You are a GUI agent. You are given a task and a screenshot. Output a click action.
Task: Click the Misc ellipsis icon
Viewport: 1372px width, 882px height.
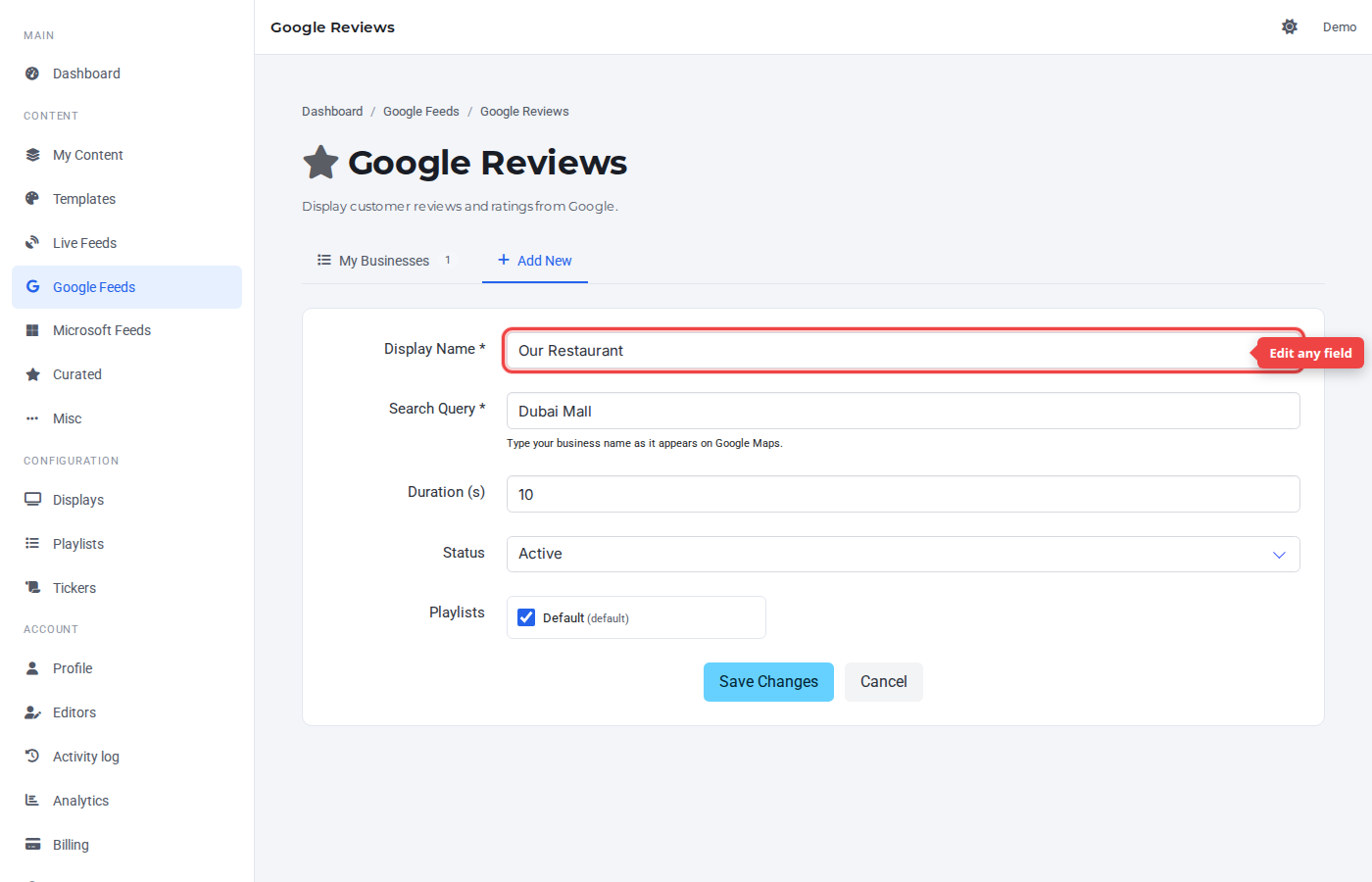(x=32, y=418)
